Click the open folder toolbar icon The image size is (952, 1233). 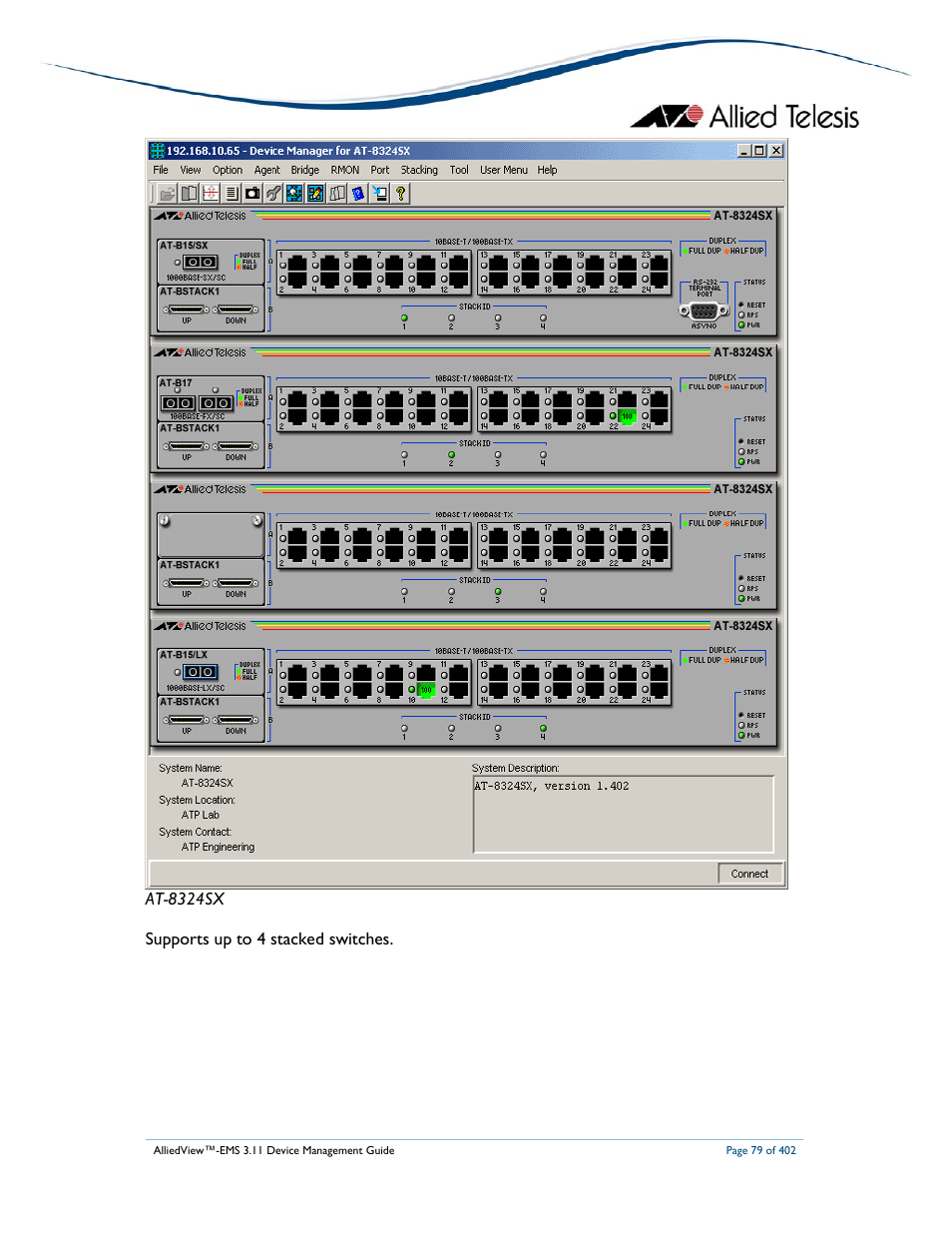[x=167, y=194]
